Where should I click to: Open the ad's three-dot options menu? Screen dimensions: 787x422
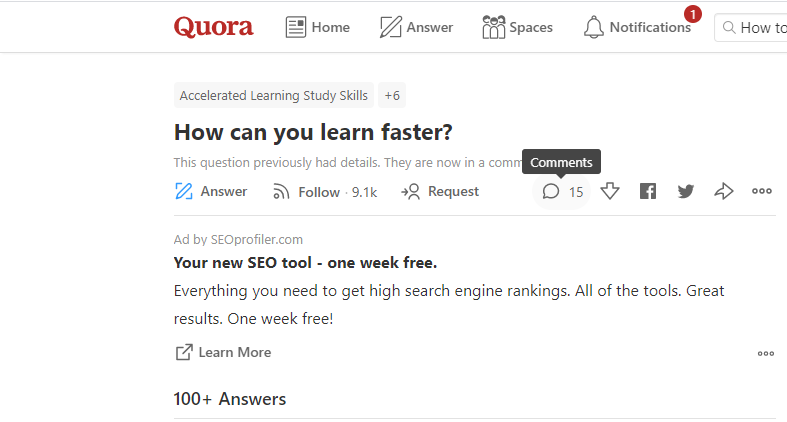(x=766, y=354)
